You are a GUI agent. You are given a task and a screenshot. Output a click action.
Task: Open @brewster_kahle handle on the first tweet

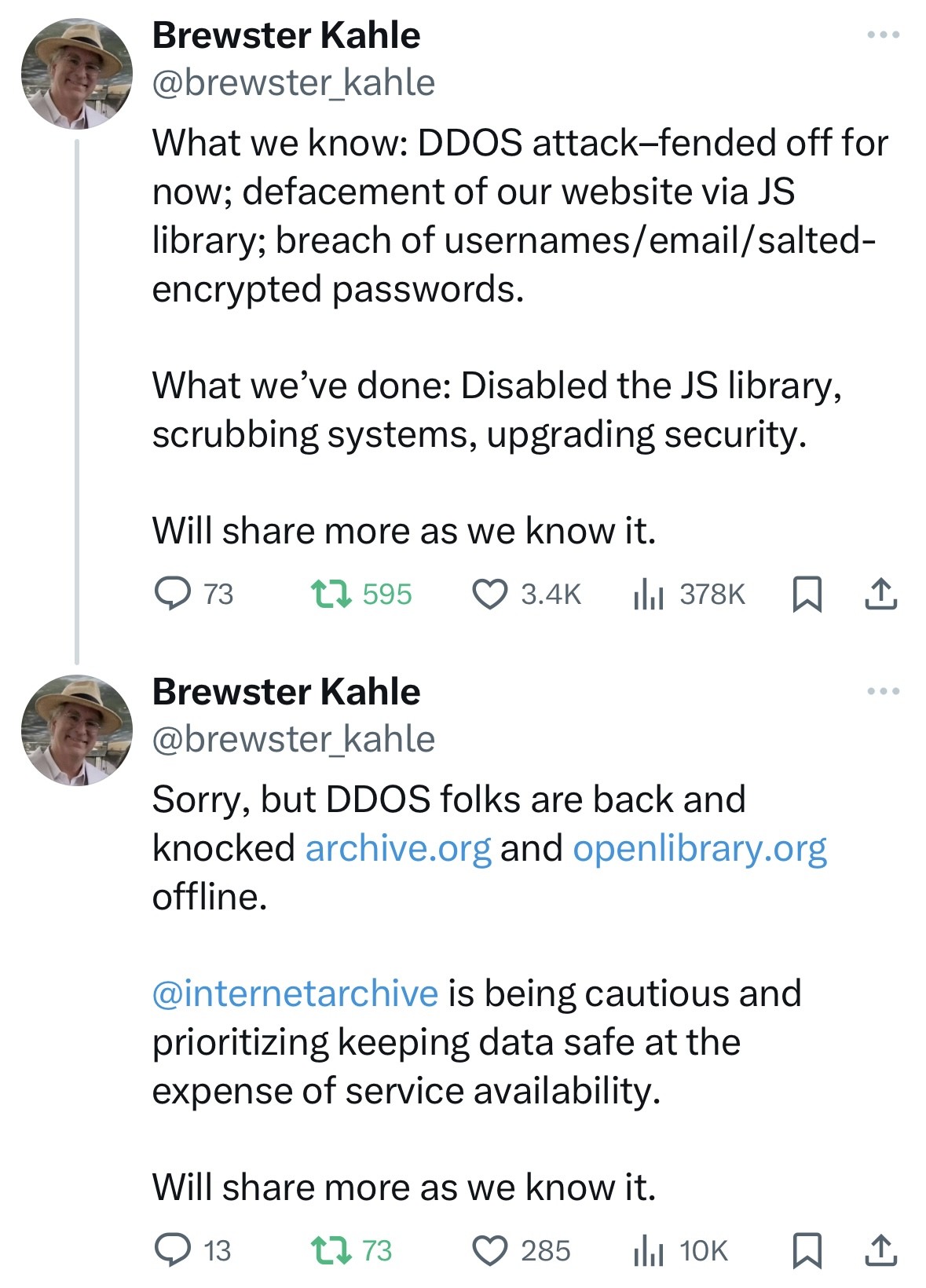pyautogui.click(x=293, y=82)
